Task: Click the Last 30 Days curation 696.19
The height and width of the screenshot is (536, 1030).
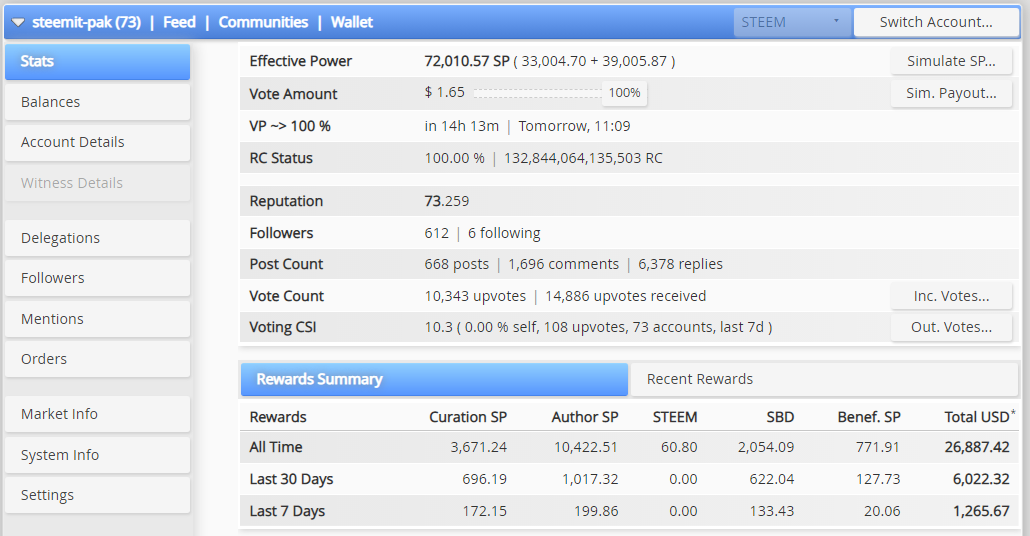Action: [484, 480]
